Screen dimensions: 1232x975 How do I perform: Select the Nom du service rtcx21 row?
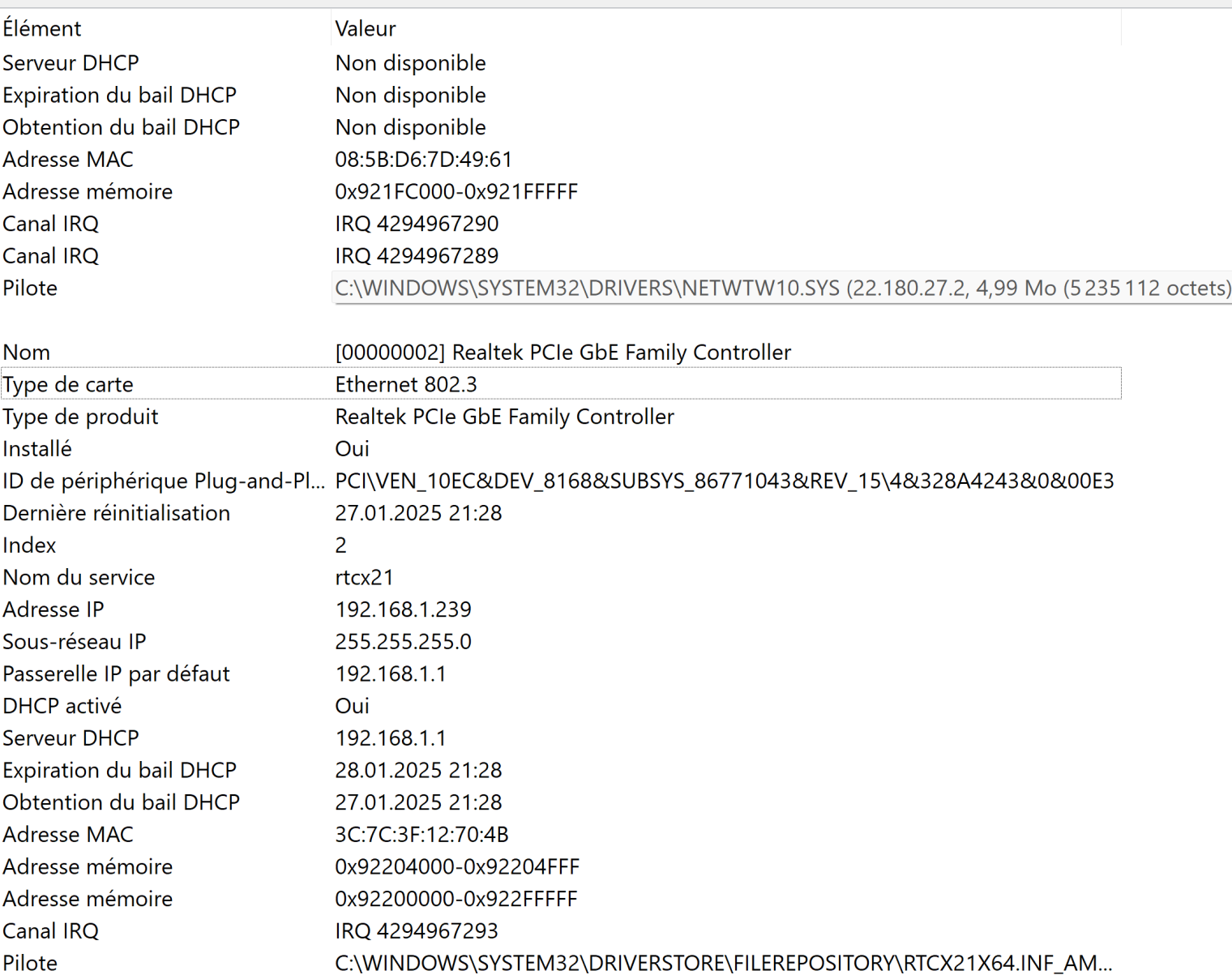(x=364, y=578)
